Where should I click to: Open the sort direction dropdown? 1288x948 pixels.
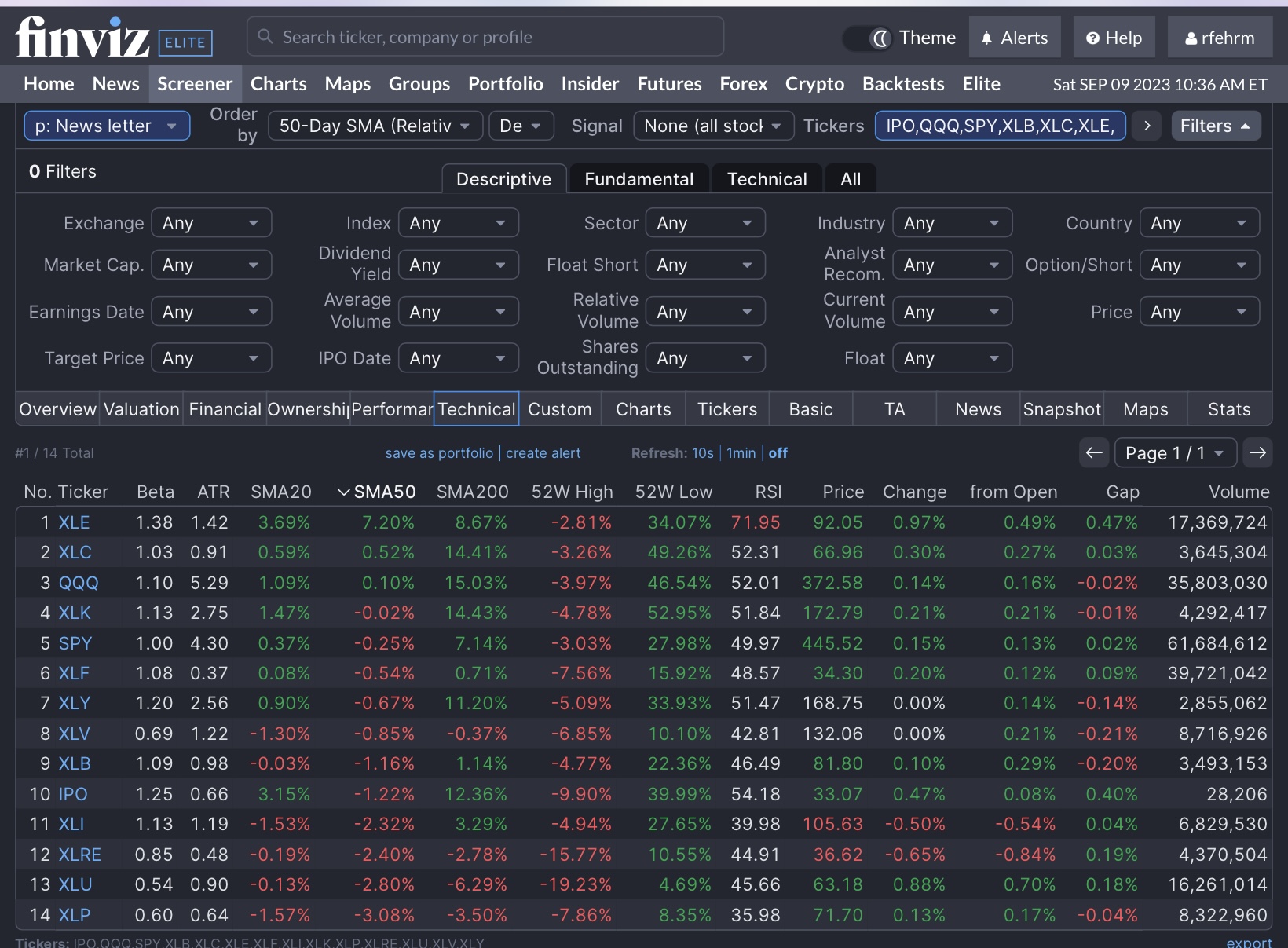pyautogui.click(x=521, y=126)
